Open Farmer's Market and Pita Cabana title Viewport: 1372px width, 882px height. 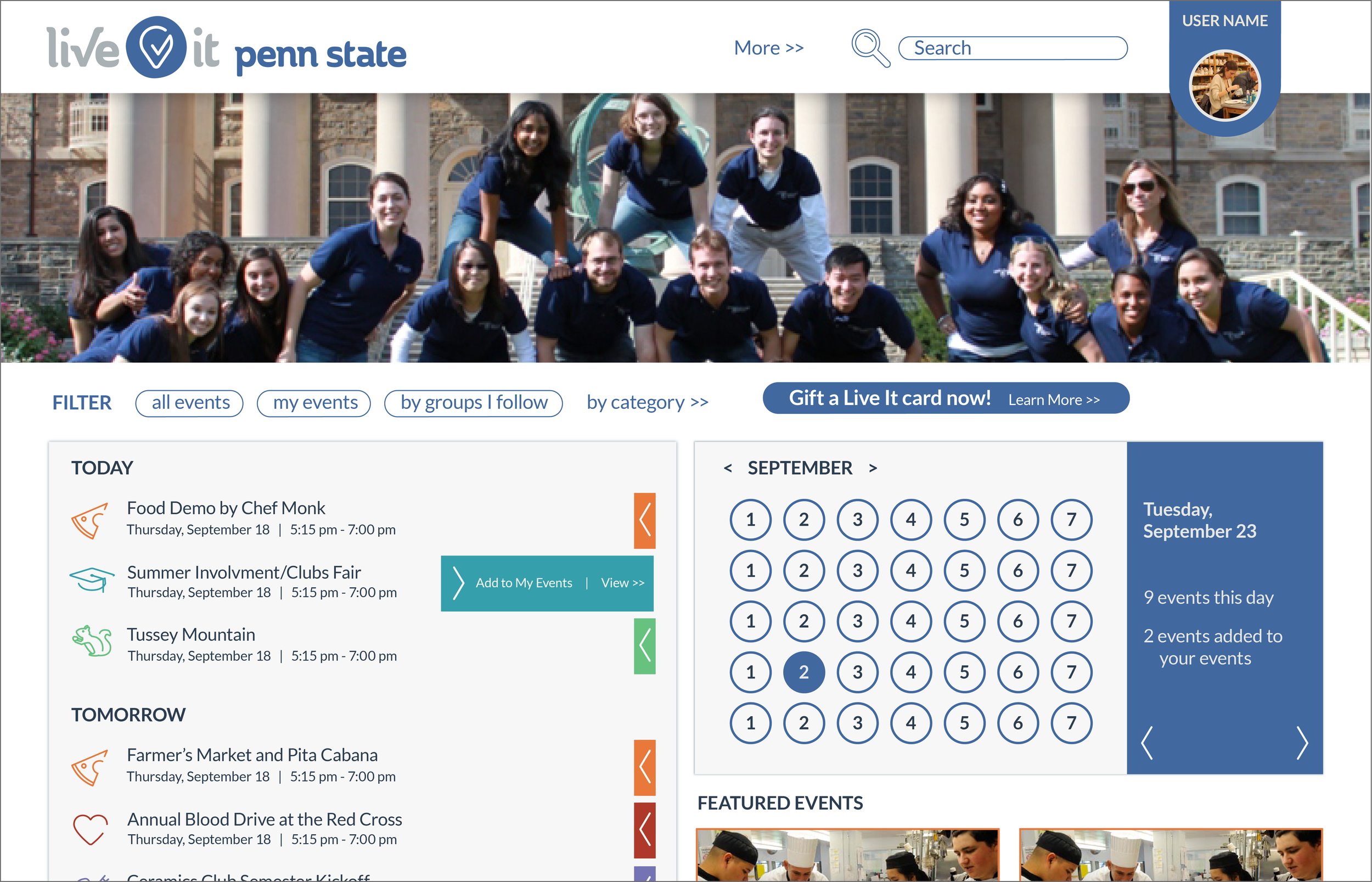click(252, 755)
